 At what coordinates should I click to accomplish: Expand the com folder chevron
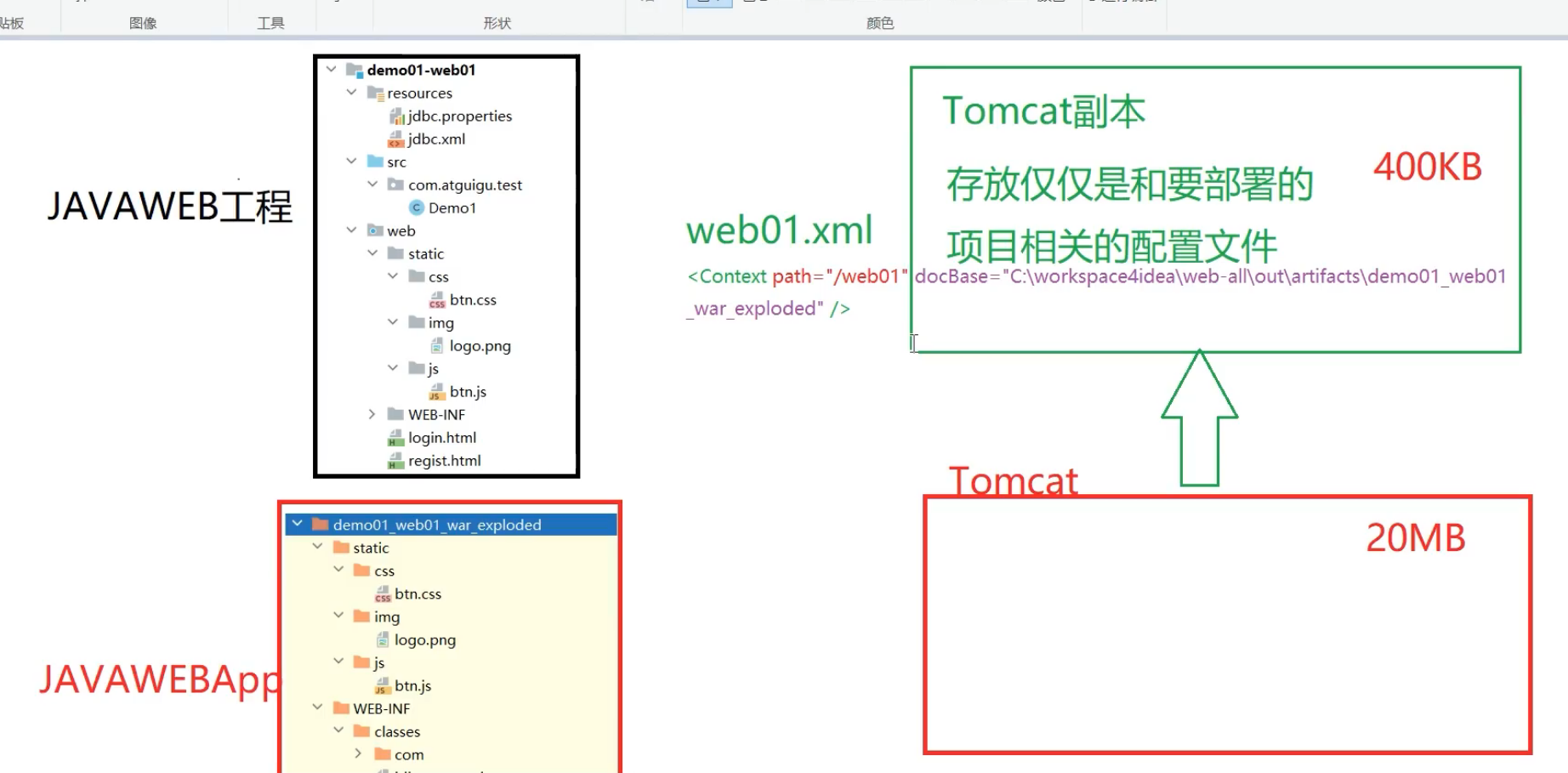click(x=359, y=753)
